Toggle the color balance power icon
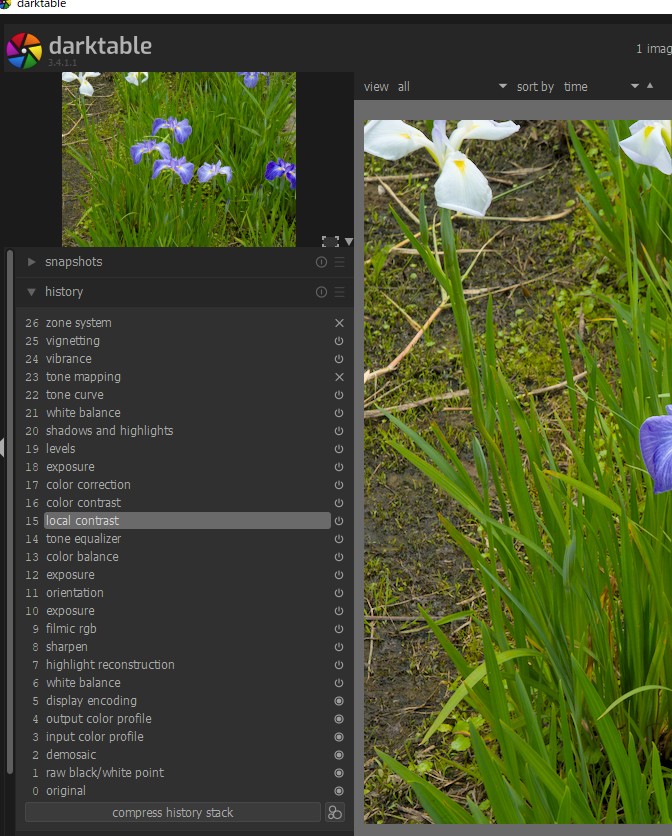672x836 pixels. (x=339, y=557)
